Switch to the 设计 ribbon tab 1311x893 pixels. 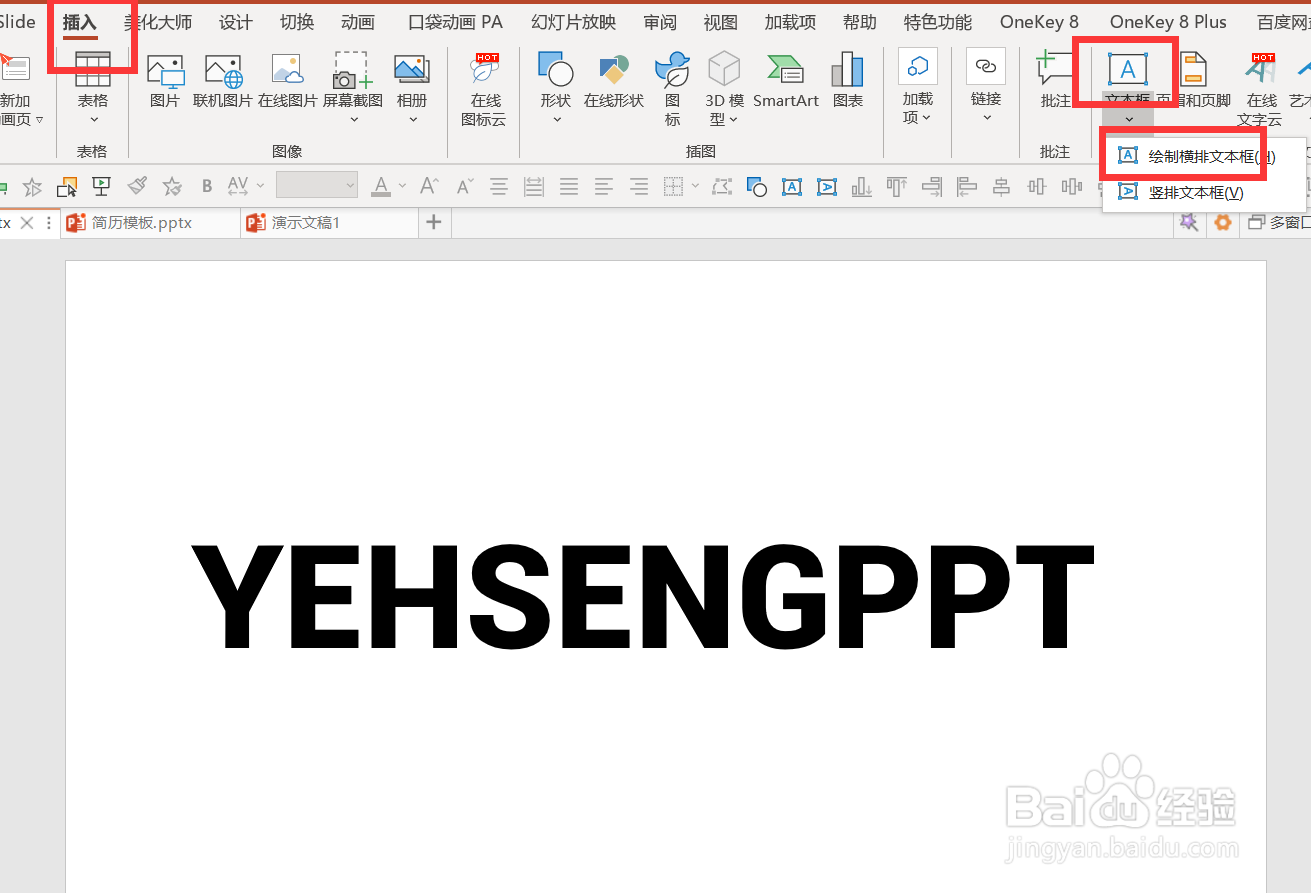(x=236, y=22)
